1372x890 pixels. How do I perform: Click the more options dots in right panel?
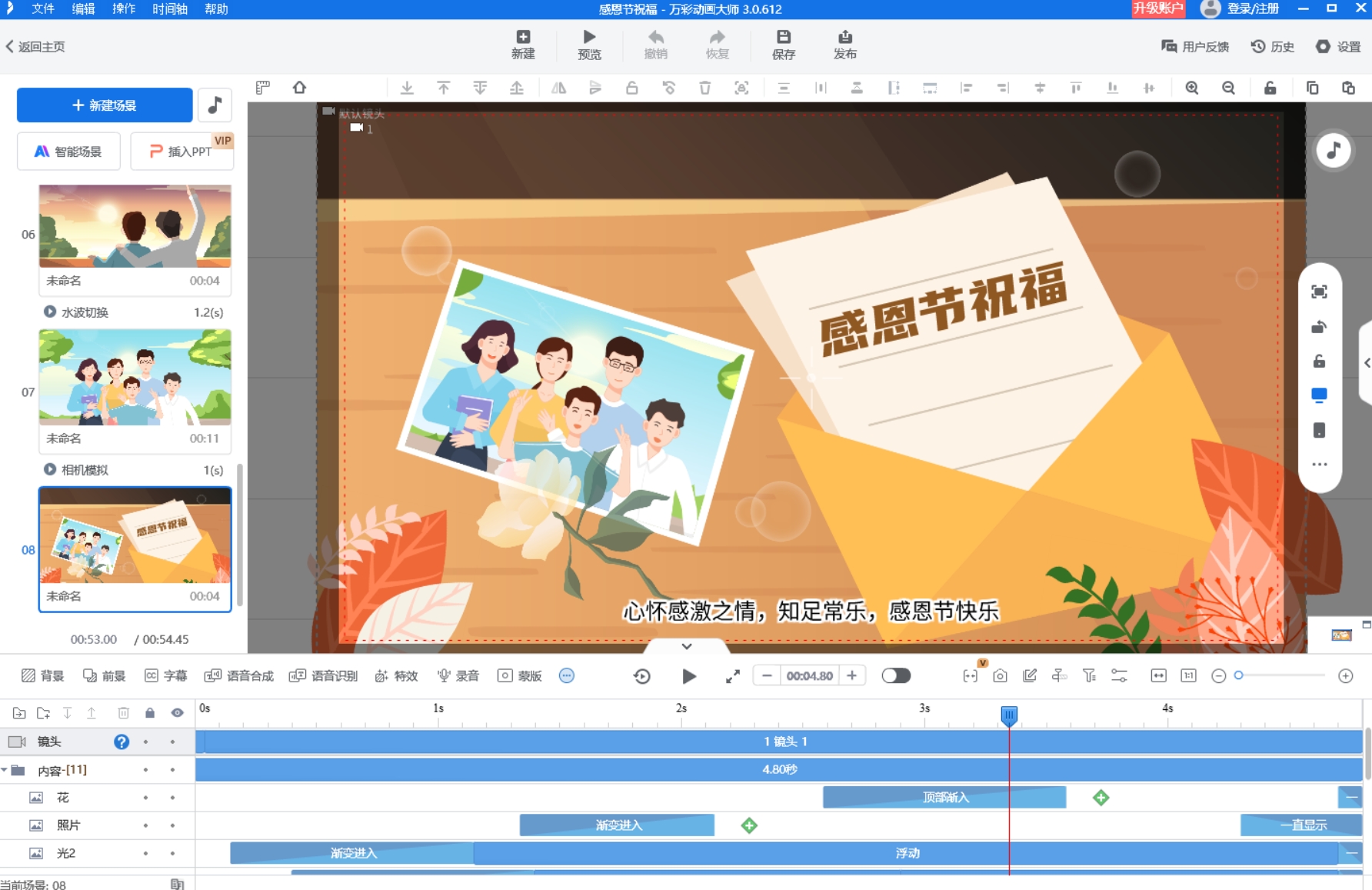[1319, 465]
